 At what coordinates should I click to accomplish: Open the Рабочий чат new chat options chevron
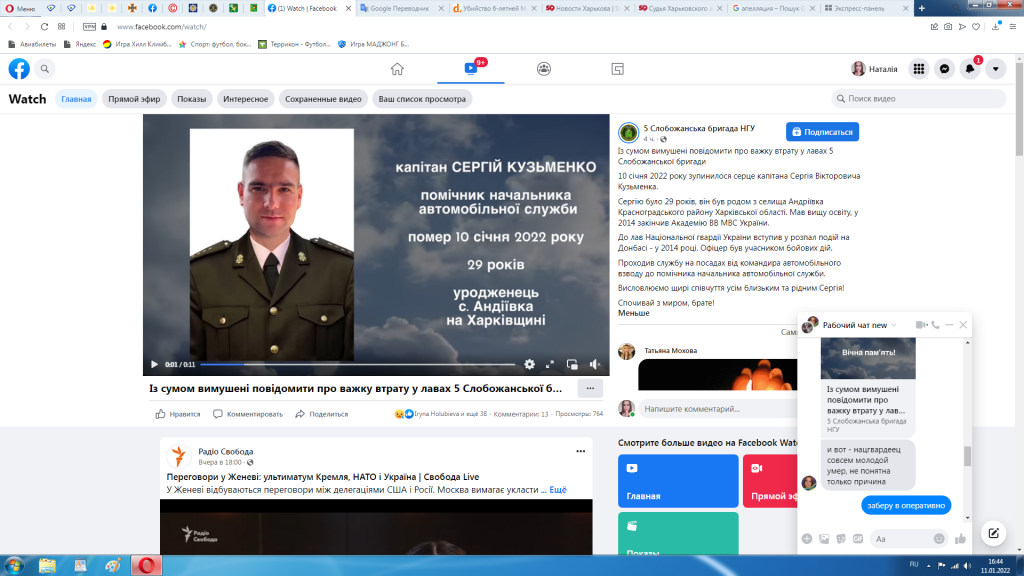click(x=894, y=325)
